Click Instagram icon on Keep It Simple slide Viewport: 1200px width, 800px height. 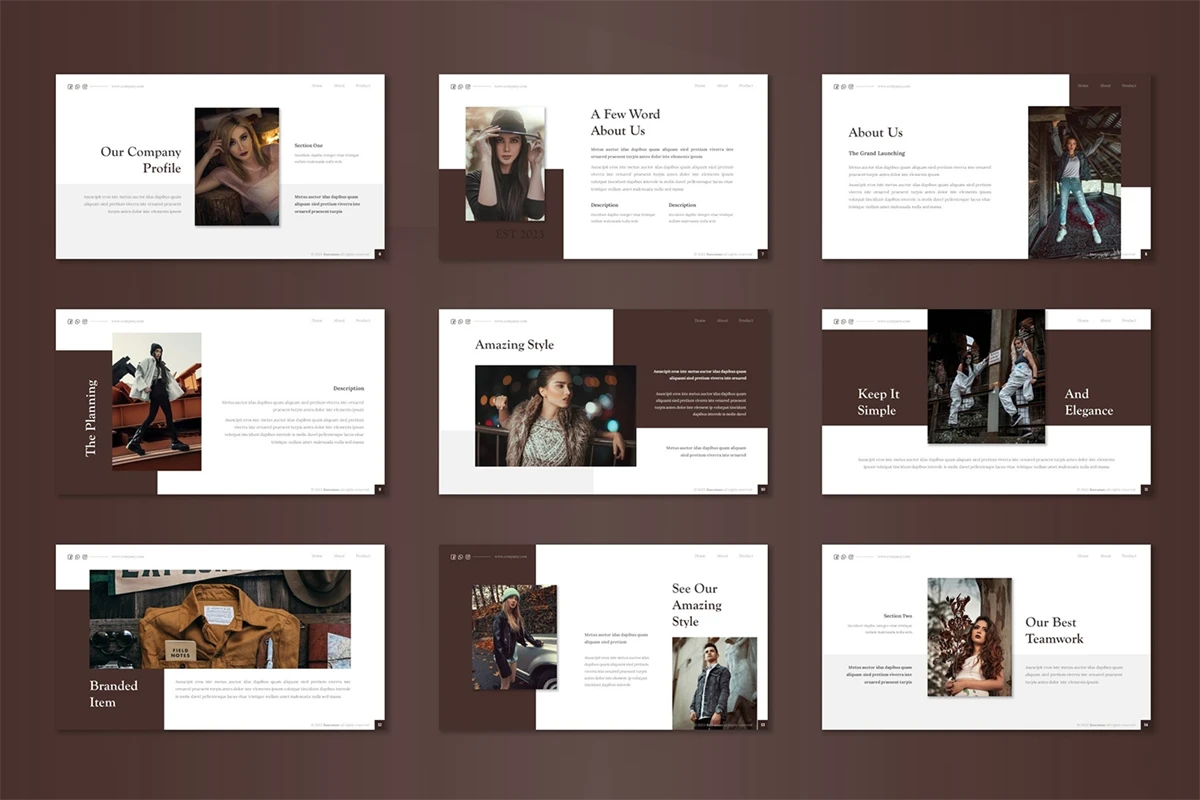pyautogui.click(x=852, y=321)
